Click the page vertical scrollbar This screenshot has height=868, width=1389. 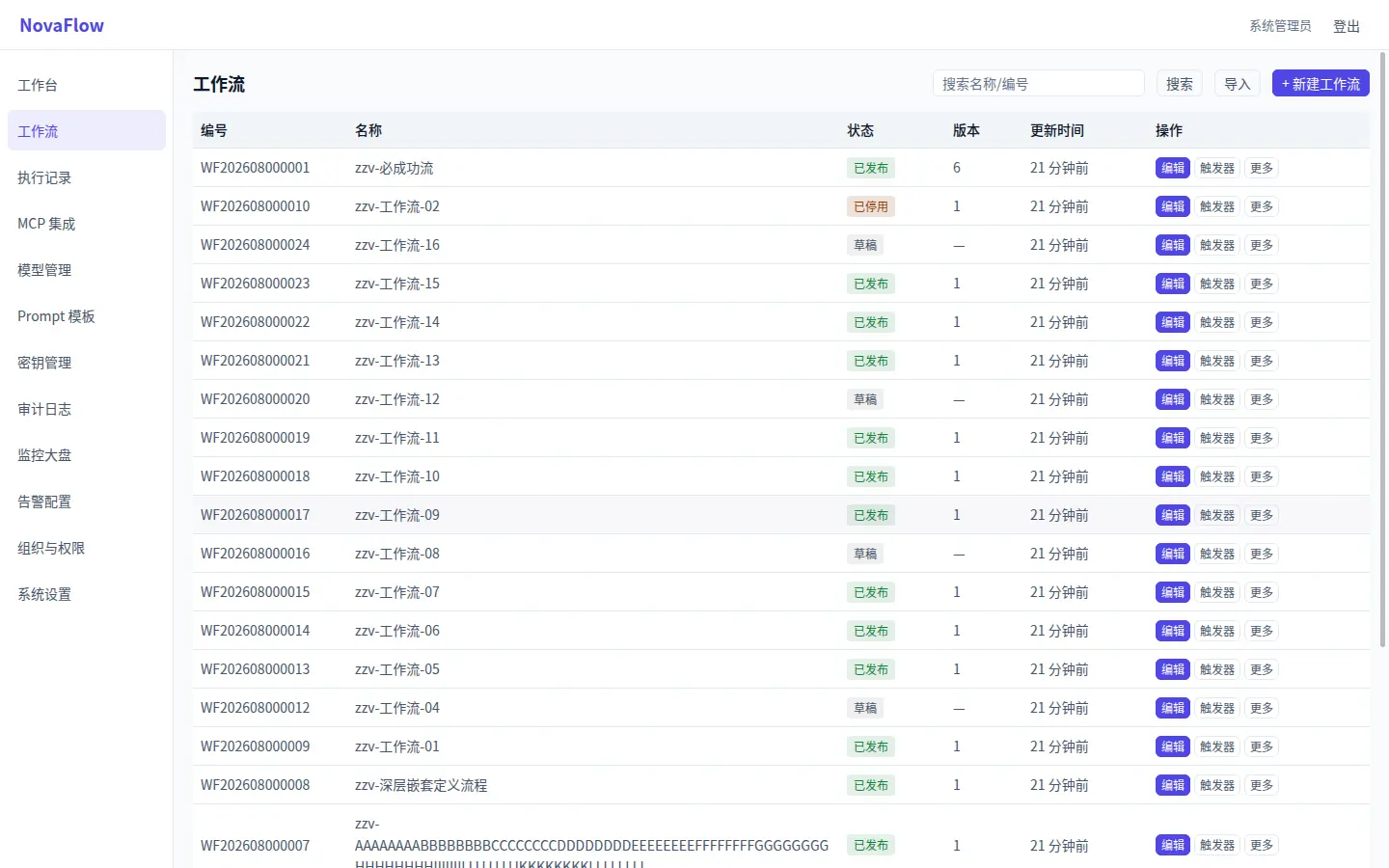tap(1383, 349)
